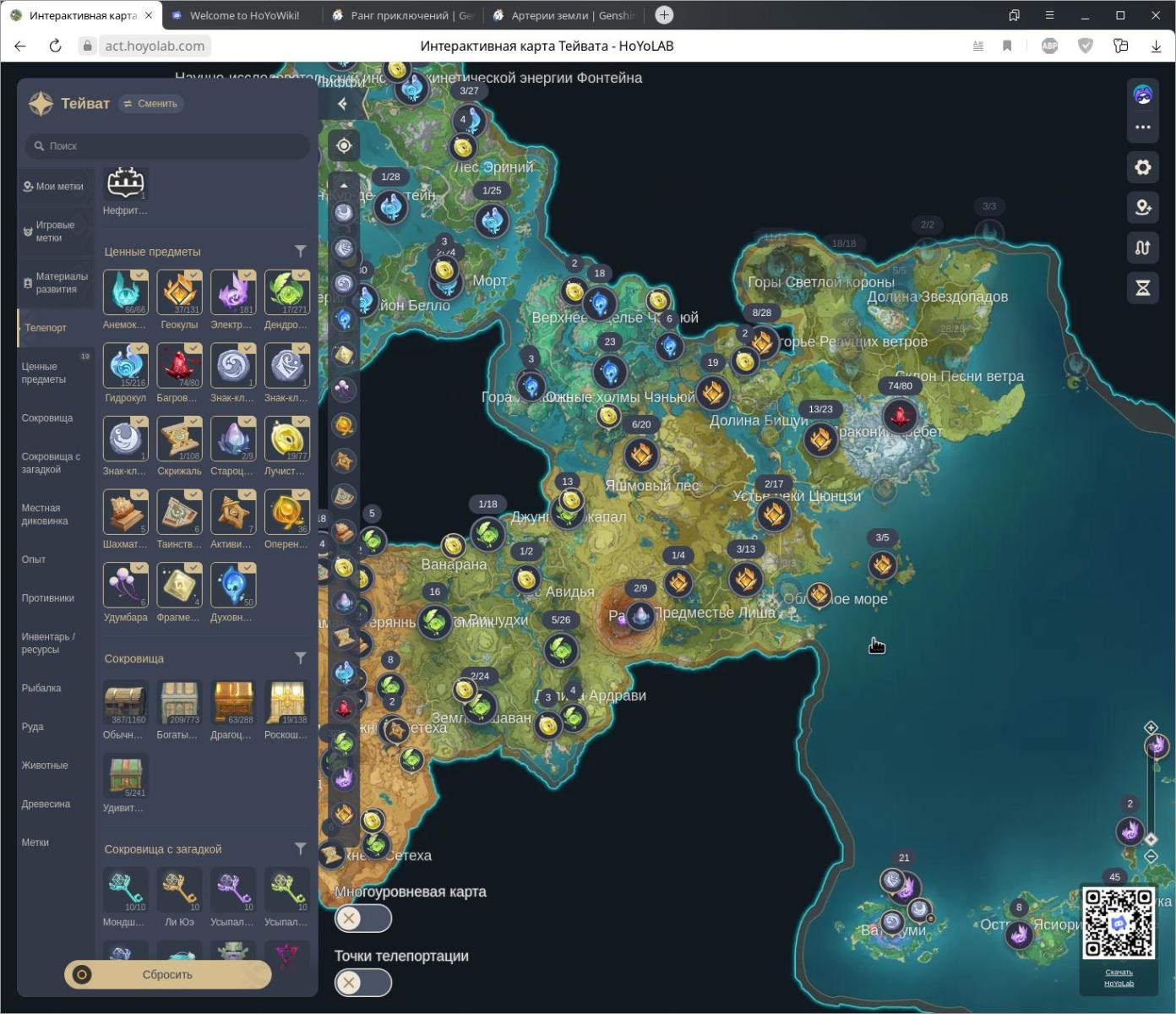The image size is (1176, 1014).
Task: Click the Сбросить reset button
Action: [x=167, y=974]
